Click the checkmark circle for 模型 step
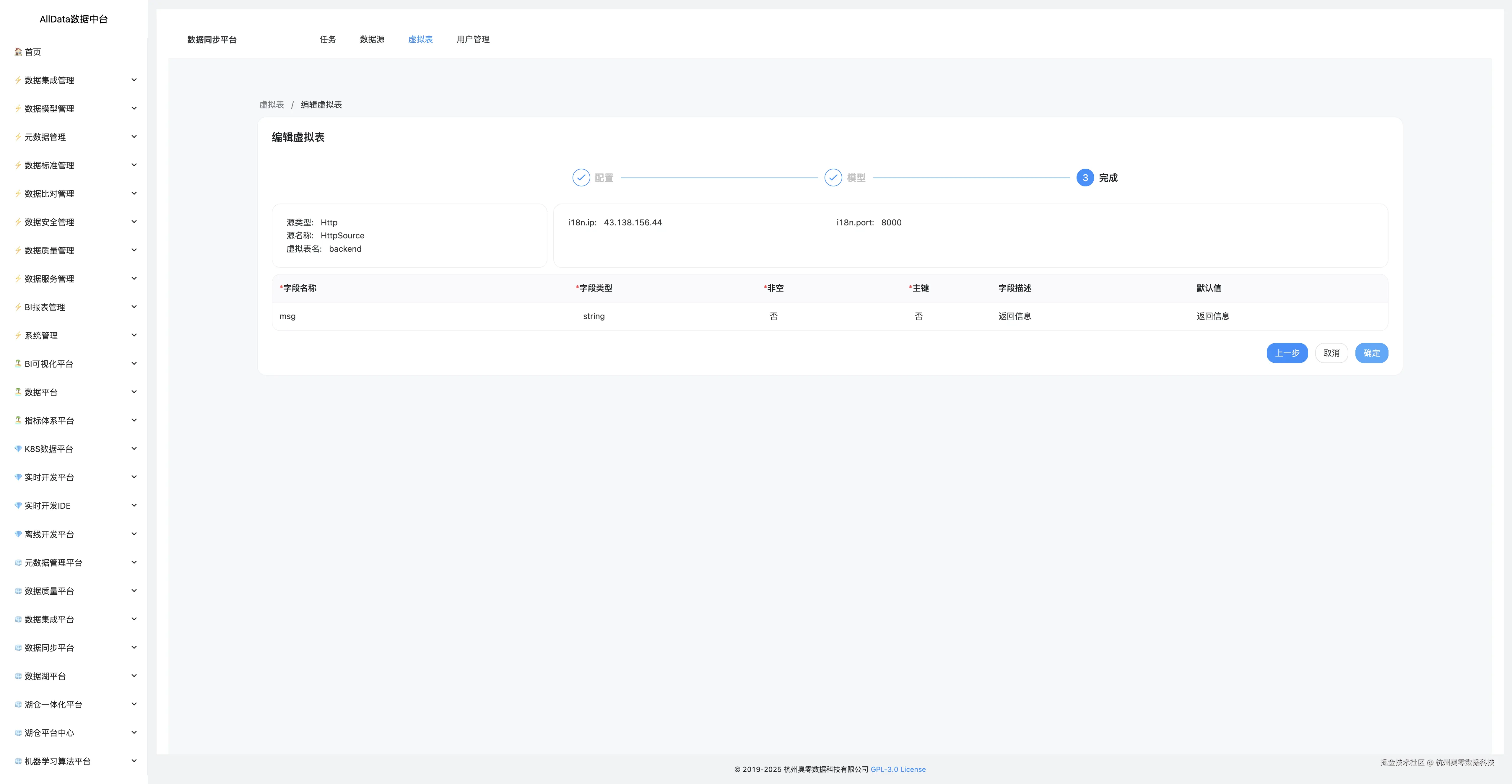The image size is (1512, 784). coord(832,177)
